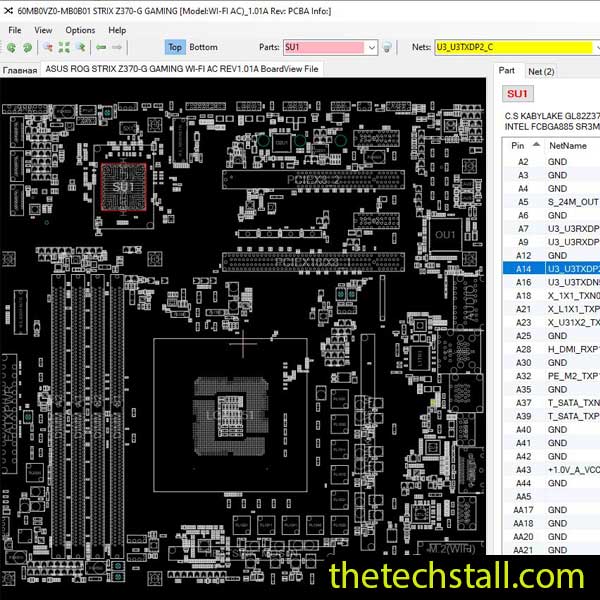Select pin A9 row in list
This screenshot has width=600, height=600.
pos(551,242)
